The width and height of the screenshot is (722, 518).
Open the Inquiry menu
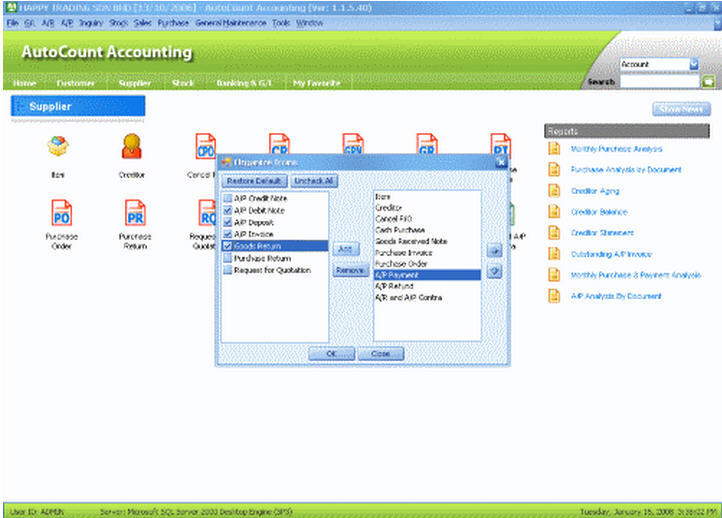(x=91, y=23)
